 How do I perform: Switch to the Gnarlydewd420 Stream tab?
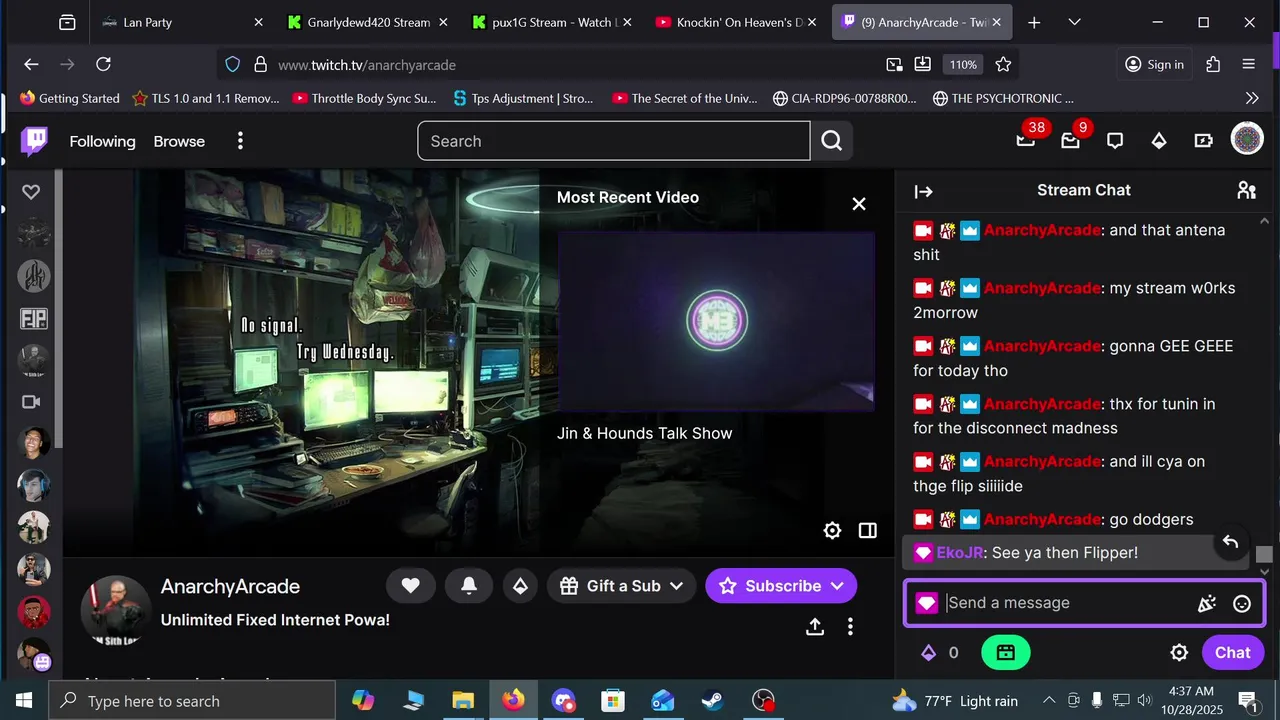366,22
